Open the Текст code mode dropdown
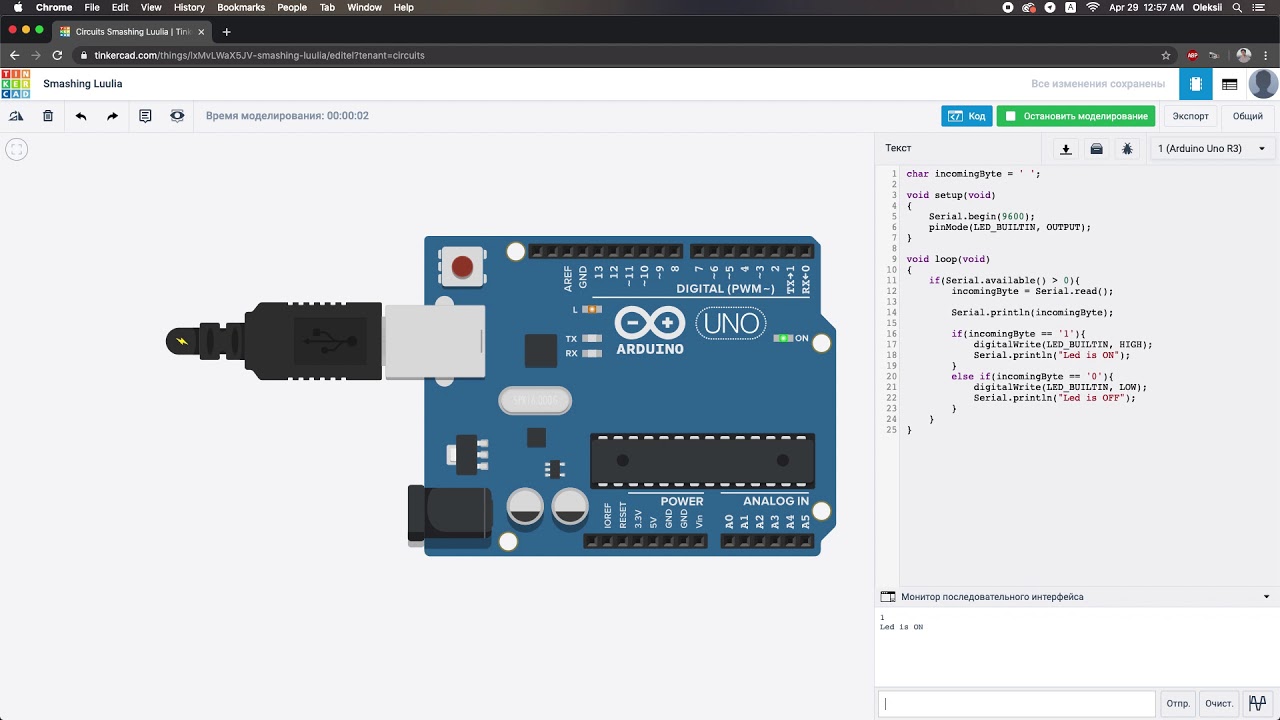Image resolution: width=1280 pixels, height=720 pixels. pos(898,148)
